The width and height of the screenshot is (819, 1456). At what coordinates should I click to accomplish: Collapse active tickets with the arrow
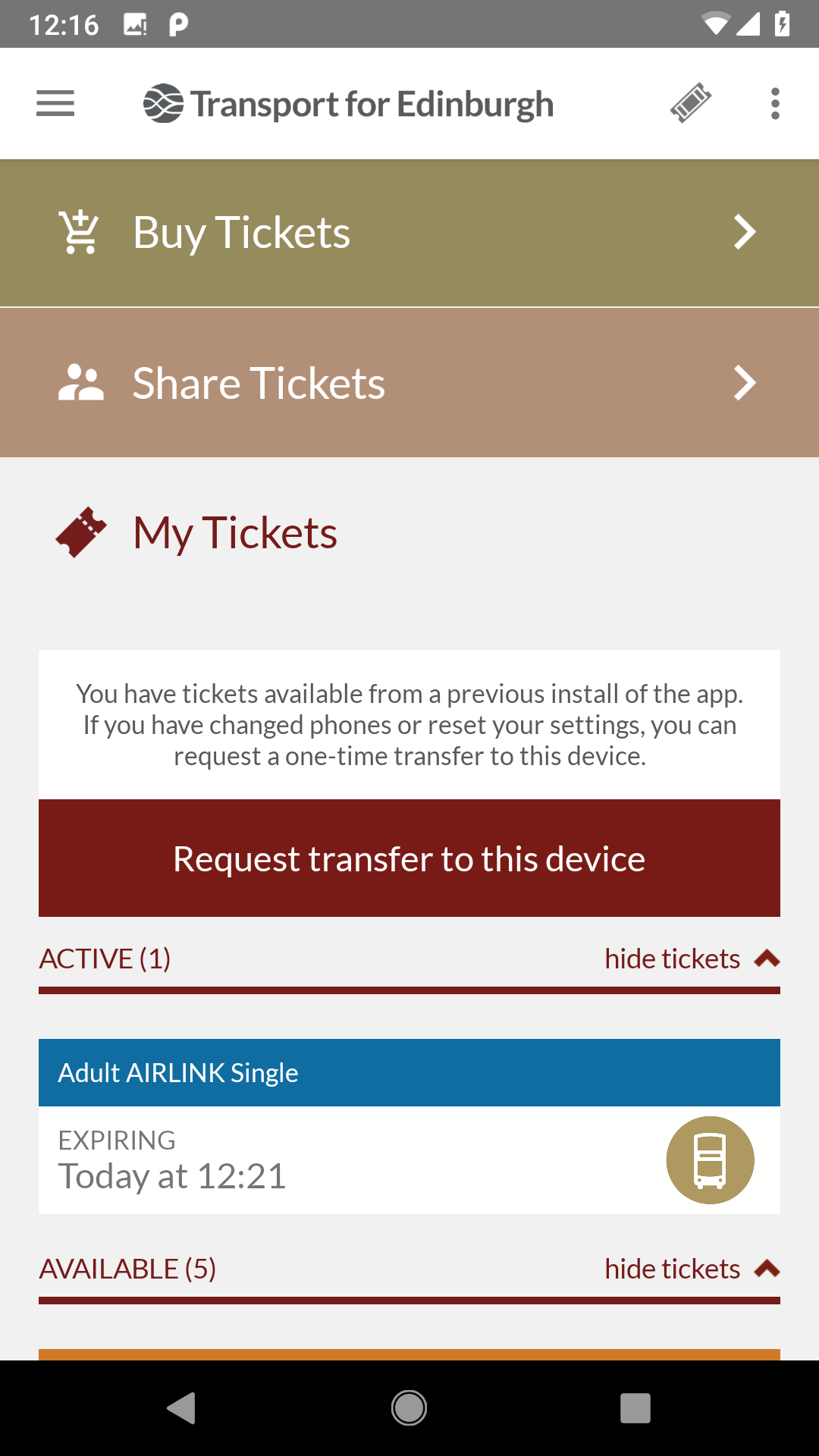[767, 959]
